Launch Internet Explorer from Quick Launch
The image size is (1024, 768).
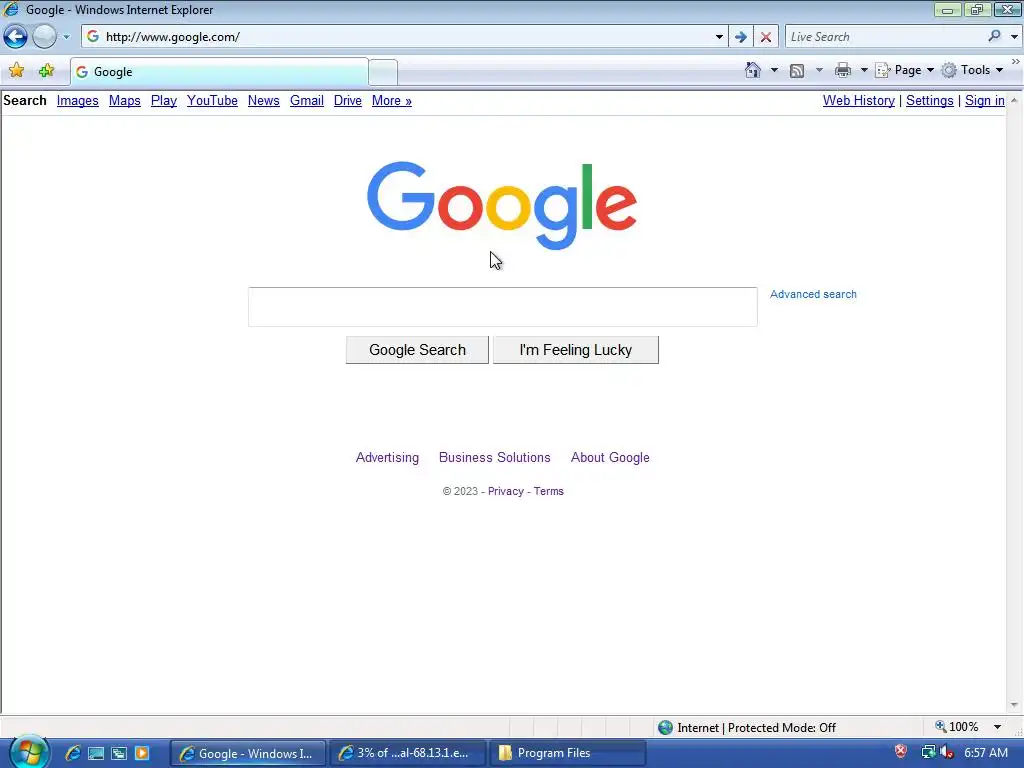[72, 753]
